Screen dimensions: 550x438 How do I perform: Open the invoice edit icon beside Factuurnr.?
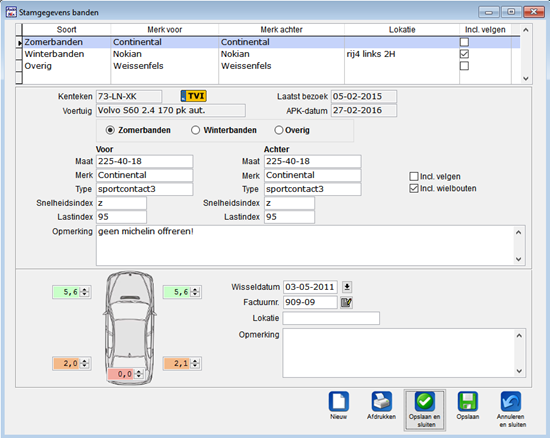pyautogui.click(x=347, y=302)
